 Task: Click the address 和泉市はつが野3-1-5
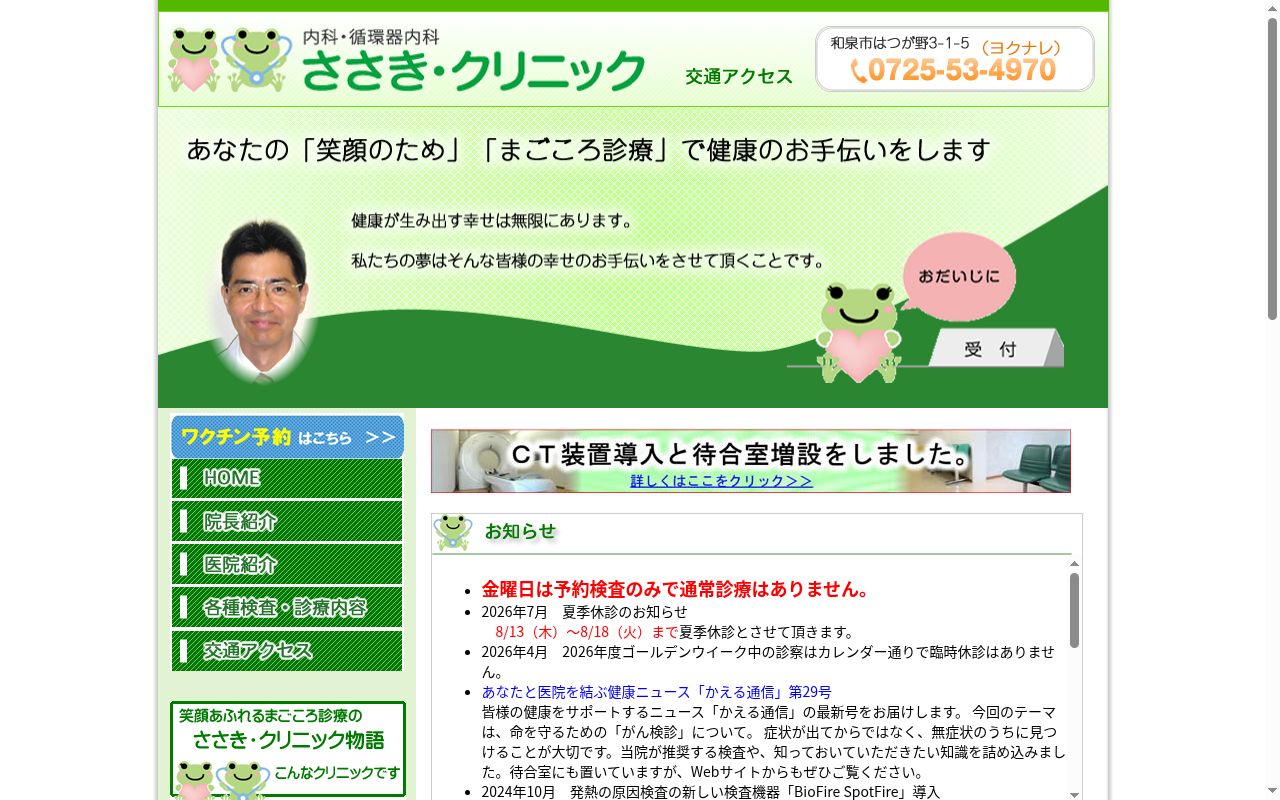point(900,43)
